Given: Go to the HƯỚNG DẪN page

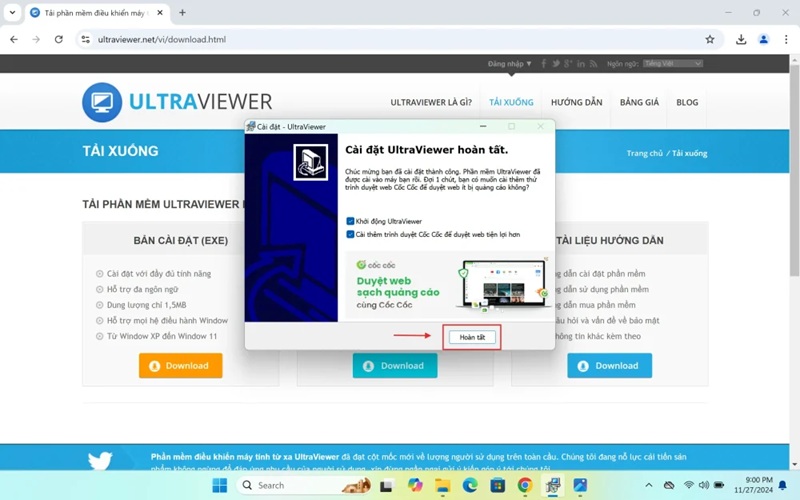Looking at the screenshot, I should click(576, 102).
